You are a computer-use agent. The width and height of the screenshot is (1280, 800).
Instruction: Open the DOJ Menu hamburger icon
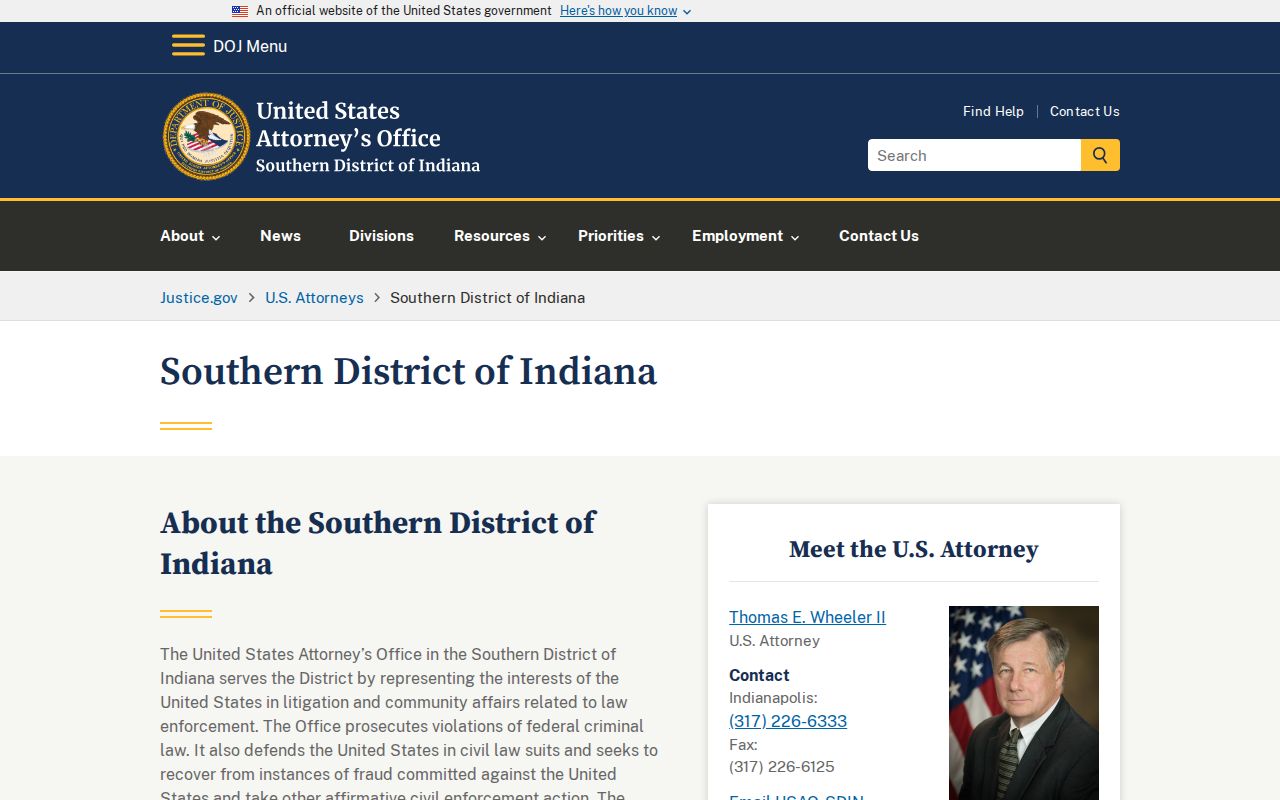coord(188,46)
